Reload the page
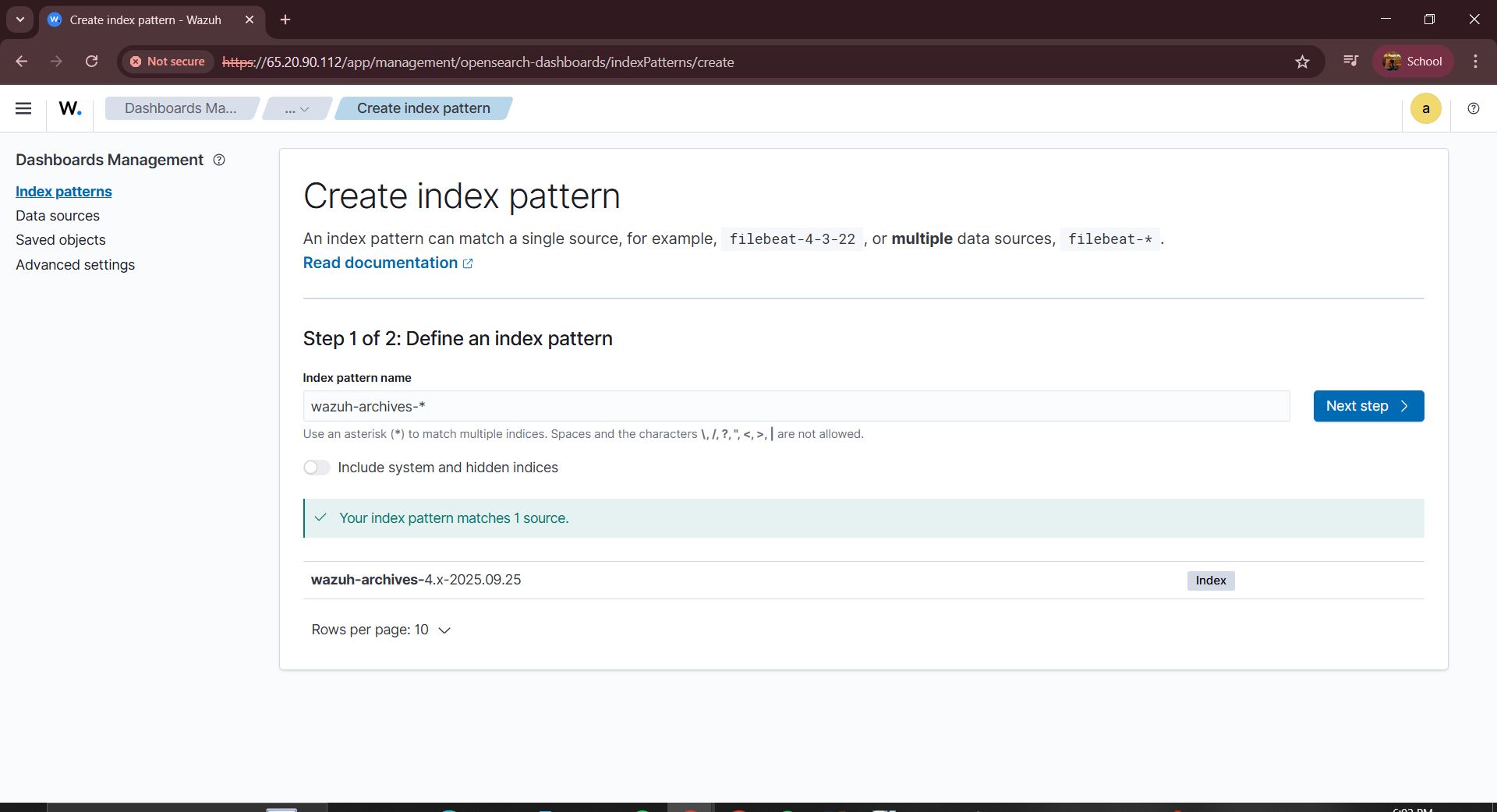The height and width of the screenshot is (812, 1497). (91, 62)
